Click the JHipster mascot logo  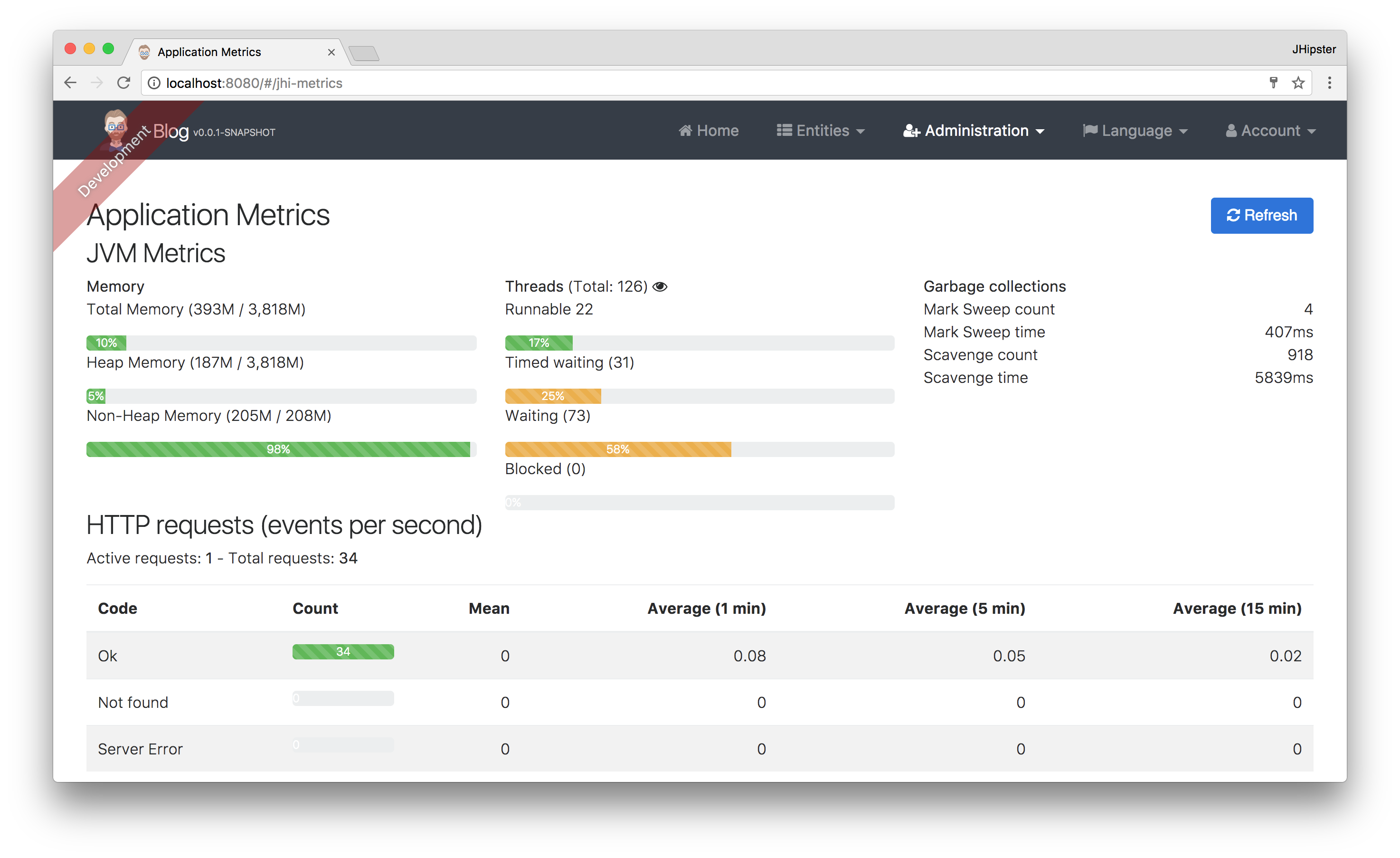click(116, 127)
